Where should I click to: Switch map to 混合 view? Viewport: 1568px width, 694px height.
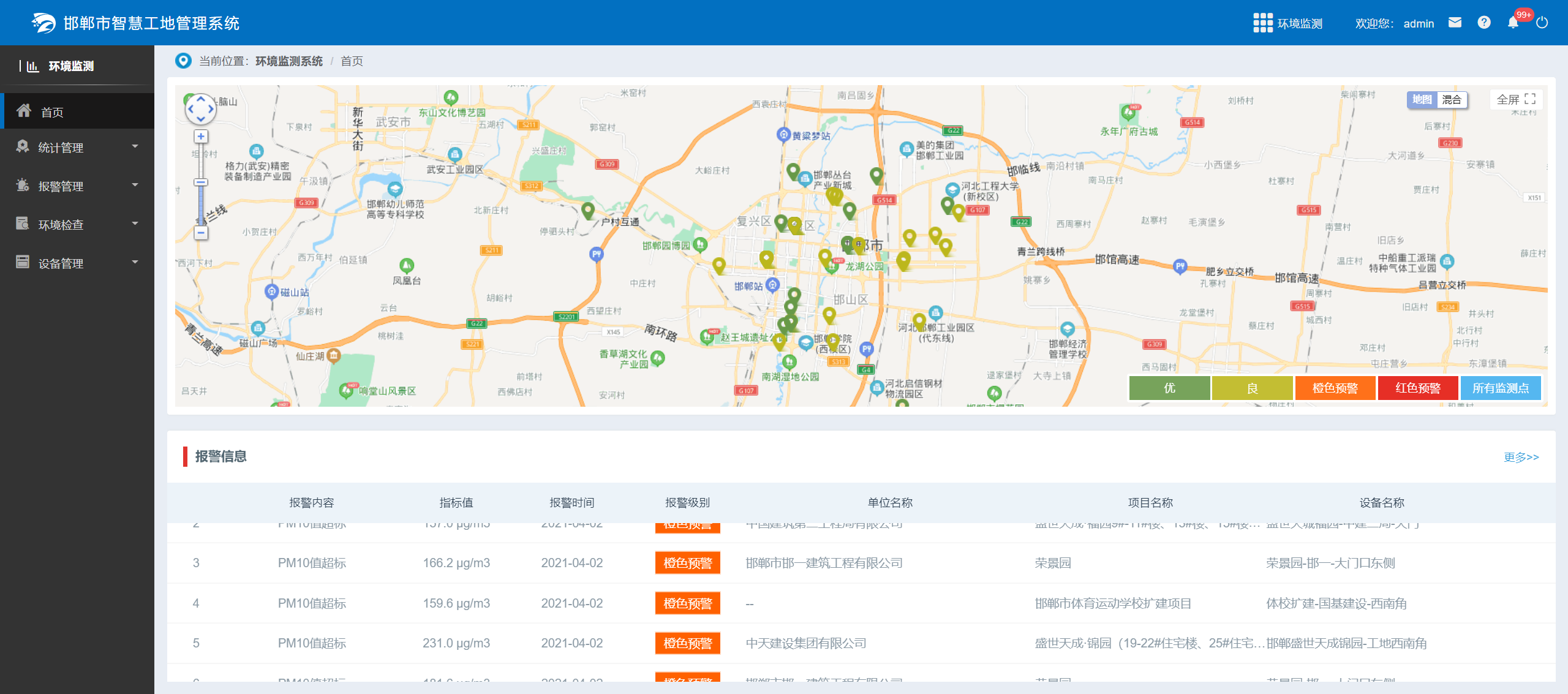[1451, 99]
